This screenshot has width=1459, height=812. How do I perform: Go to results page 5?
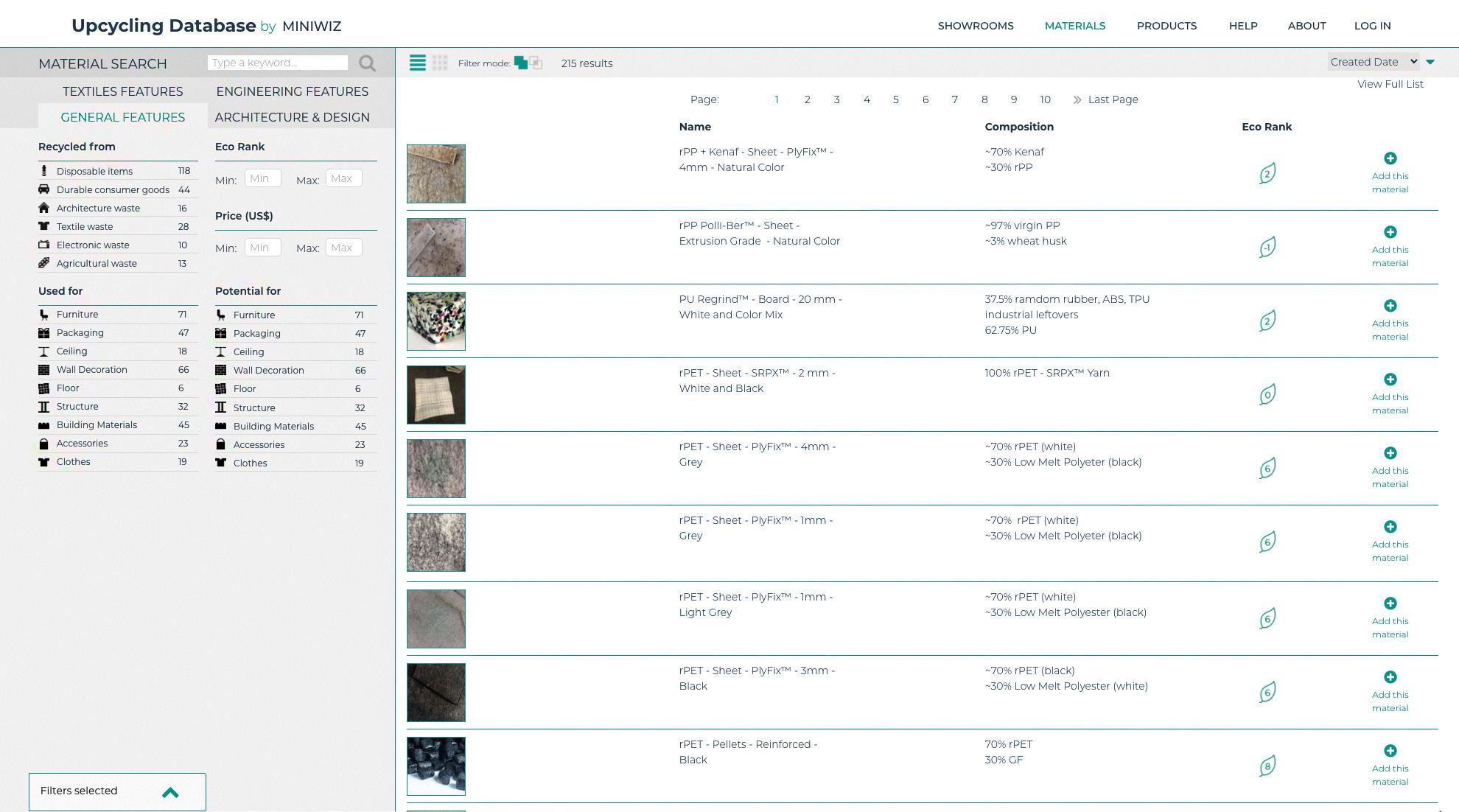[x=895, y=99]
